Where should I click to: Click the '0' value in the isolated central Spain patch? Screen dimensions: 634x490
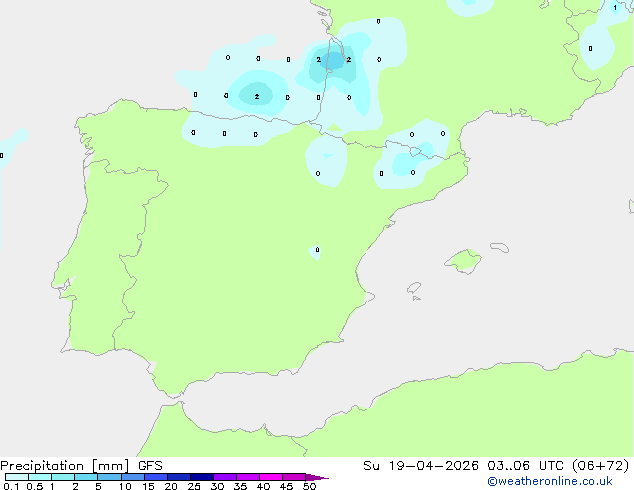pyautogui.click(x=317, y=250)
